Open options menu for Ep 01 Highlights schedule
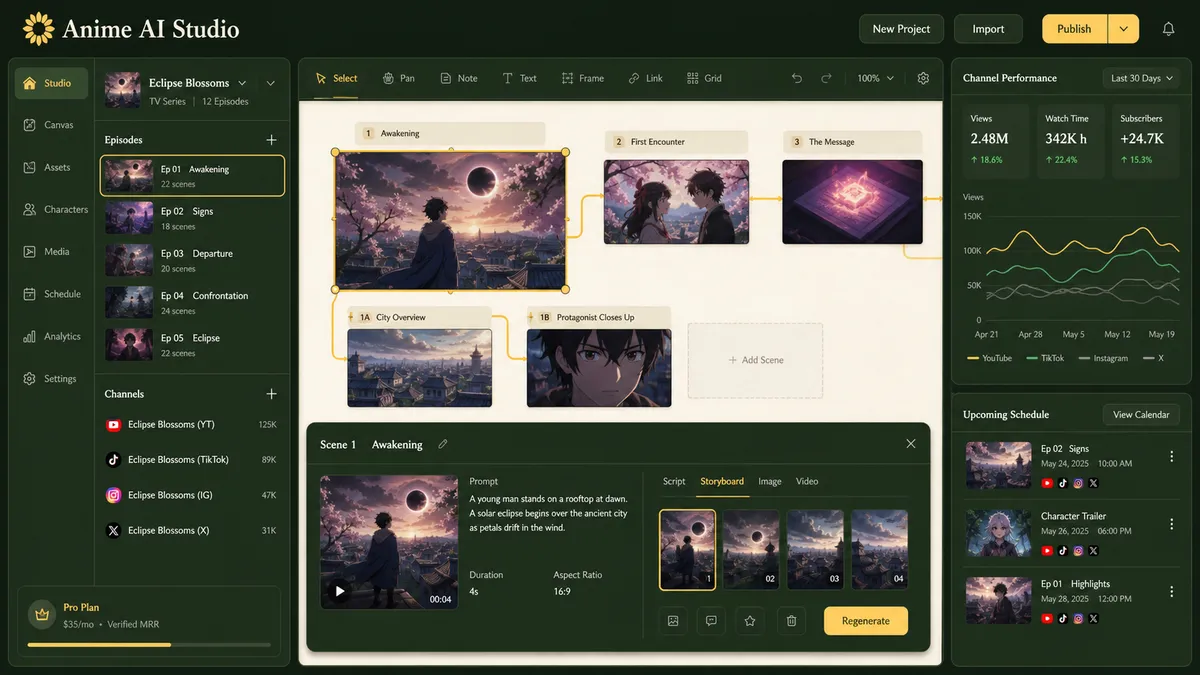Screen dimensions: 1200x675 [x=1171, y=592]
